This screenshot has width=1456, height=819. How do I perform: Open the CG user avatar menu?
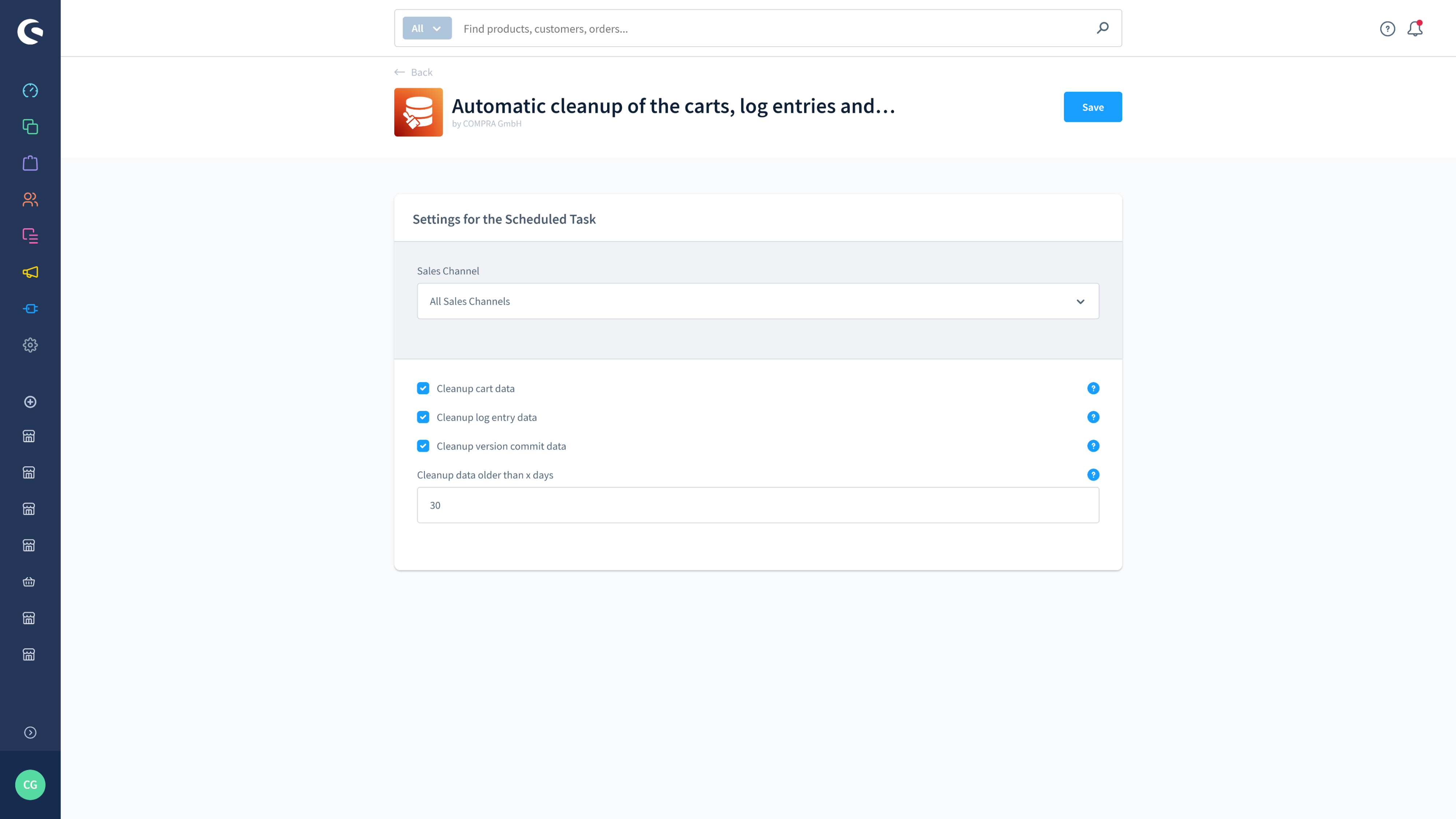pyautogui.click(x=30, y=784)
